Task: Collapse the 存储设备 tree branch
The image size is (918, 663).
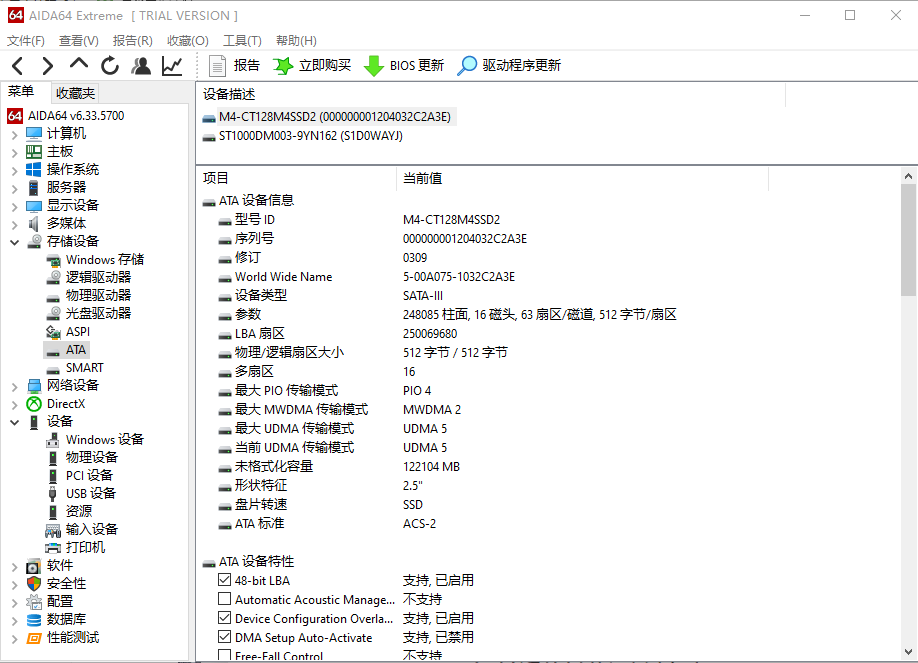Action: [x=15, y=241]
